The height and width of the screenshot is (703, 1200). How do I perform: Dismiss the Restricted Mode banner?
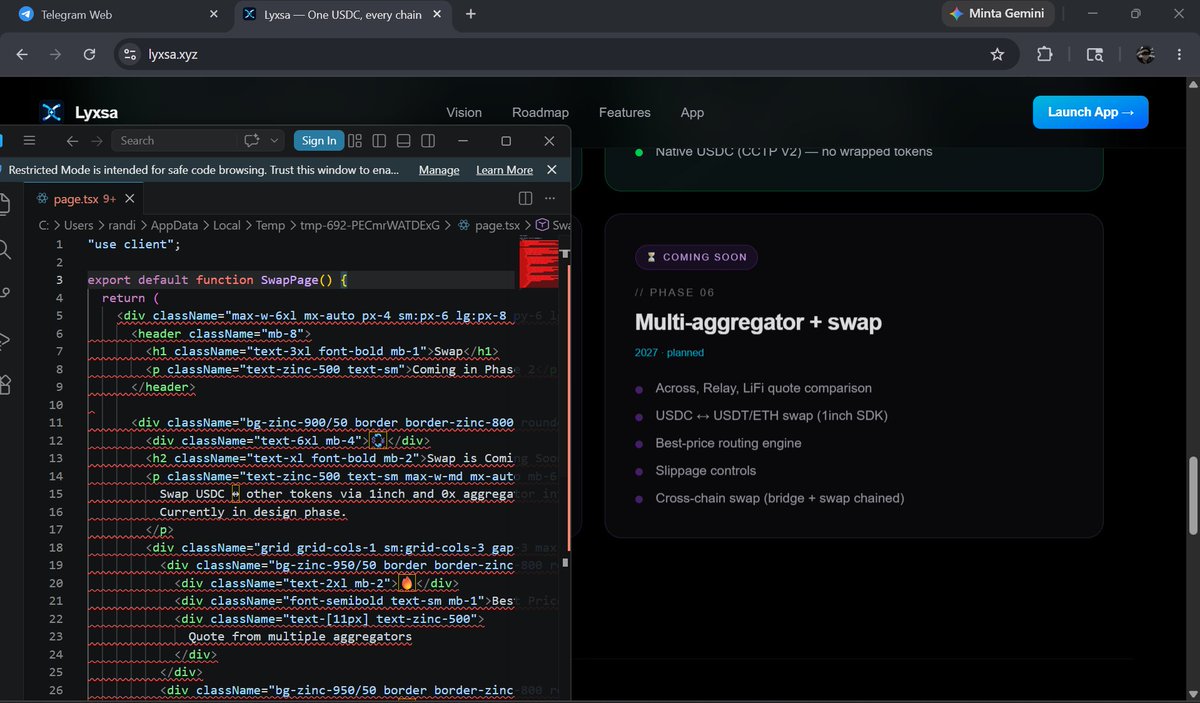[552, 170]
